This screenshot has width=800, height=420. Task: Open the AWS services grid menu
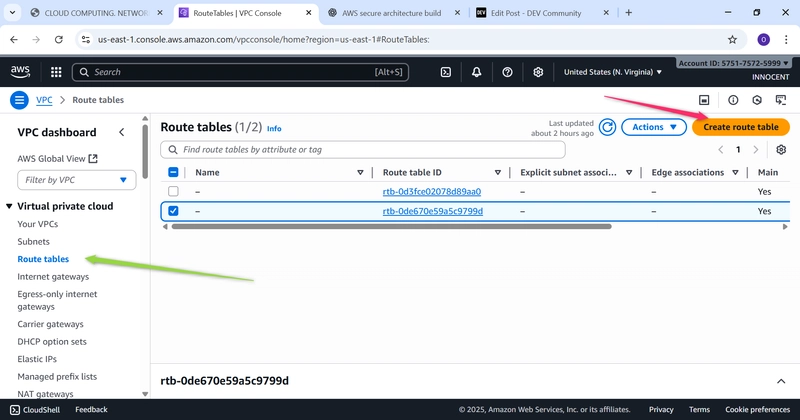click(x=56, y=72)
